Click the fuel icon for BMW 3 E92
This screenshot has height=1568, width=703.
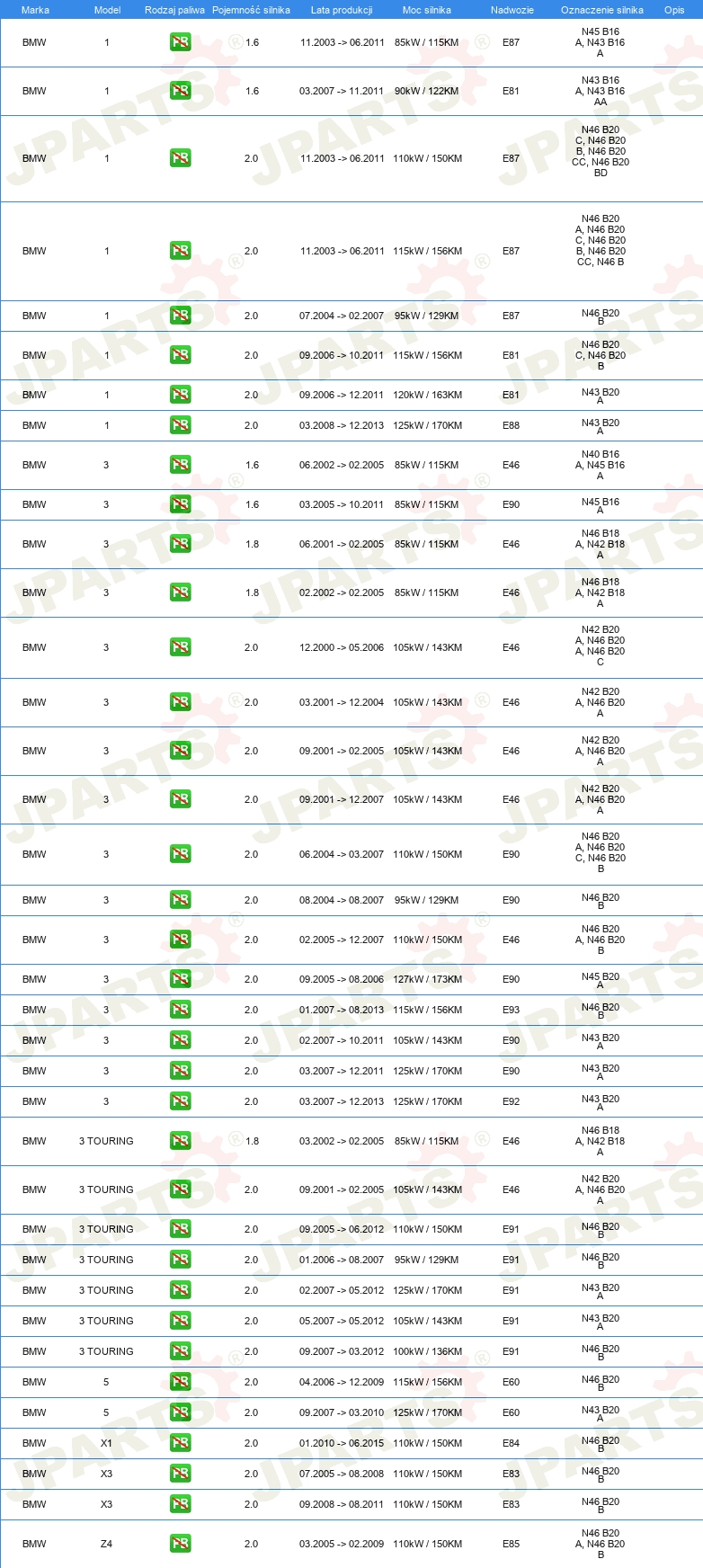[180, 1101]
